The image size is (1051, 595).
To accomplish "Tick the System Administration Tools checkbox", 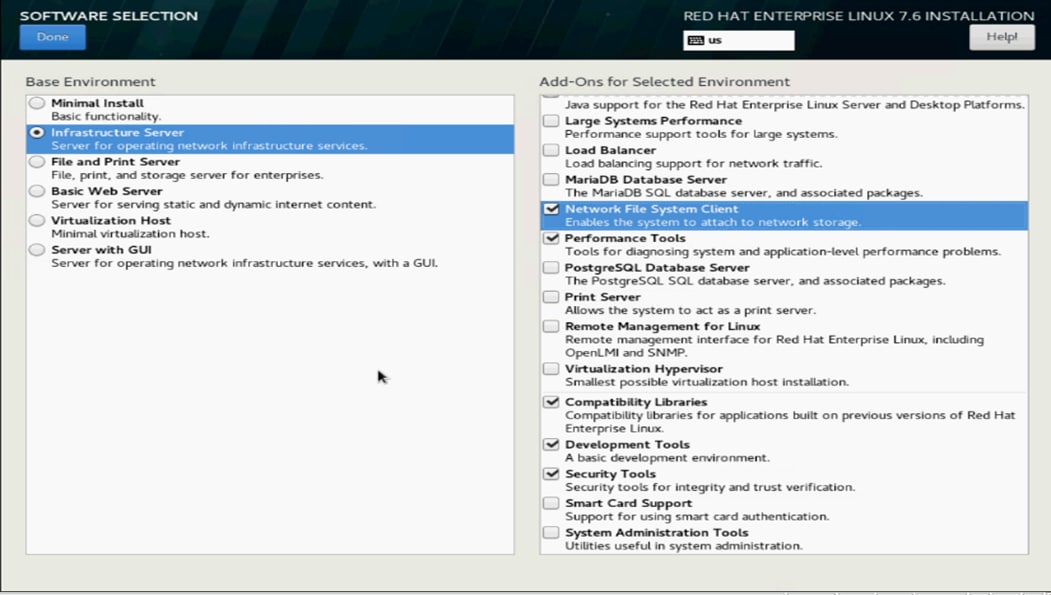I will point(551,533).
